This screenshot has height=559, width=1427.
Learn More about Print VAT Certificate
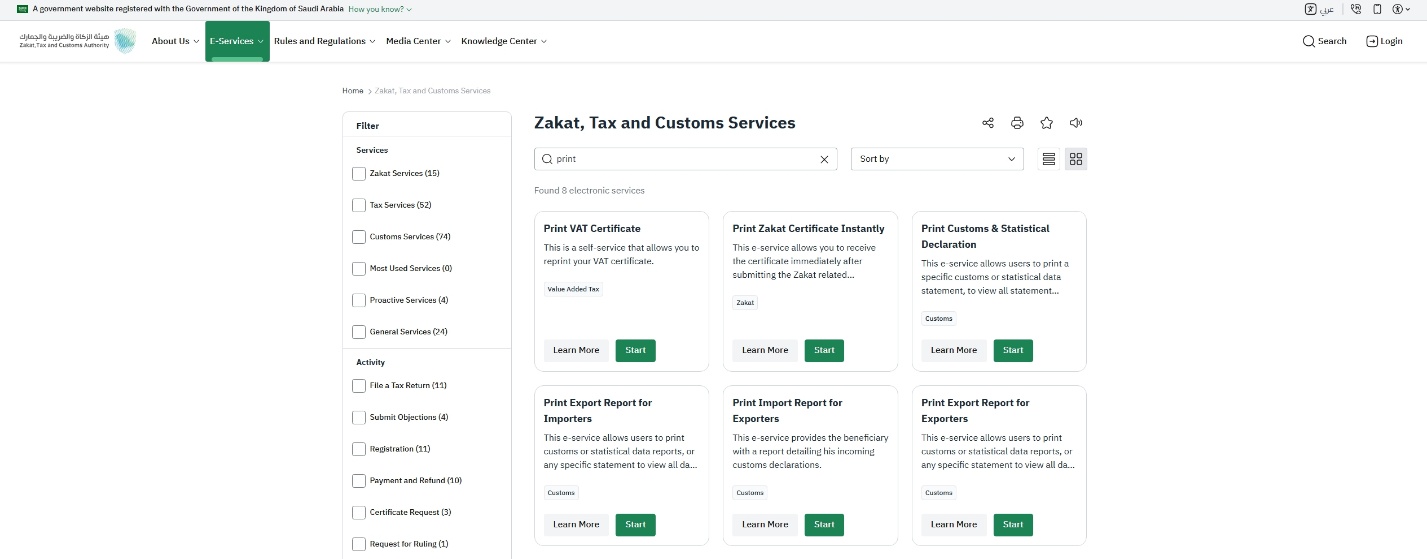coord(576,350)
